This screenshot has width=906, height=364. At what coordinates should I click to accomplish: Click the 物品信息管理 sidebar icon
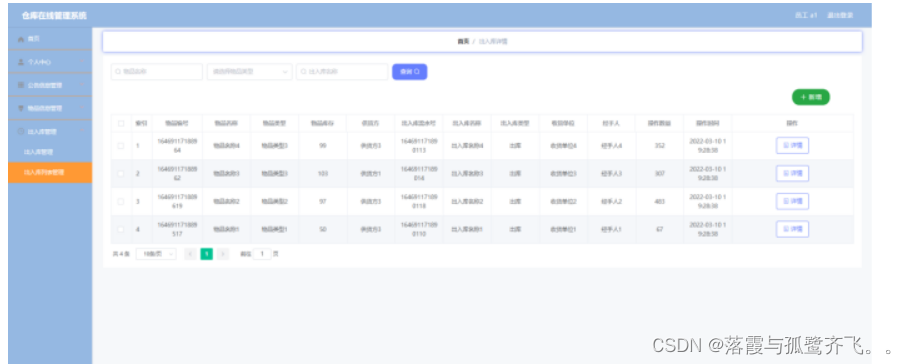(x=21, y=108)
